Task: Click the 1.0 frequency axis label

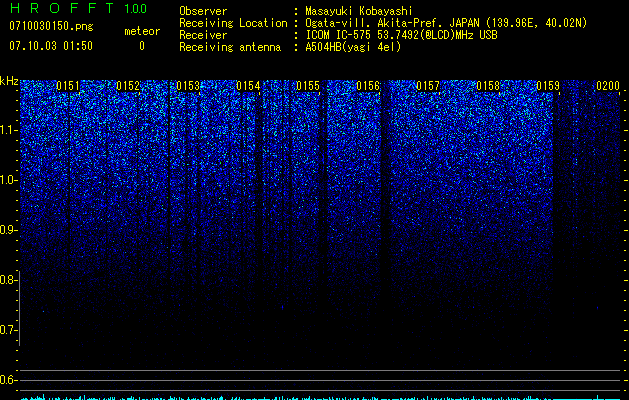Action: [8, 180]
